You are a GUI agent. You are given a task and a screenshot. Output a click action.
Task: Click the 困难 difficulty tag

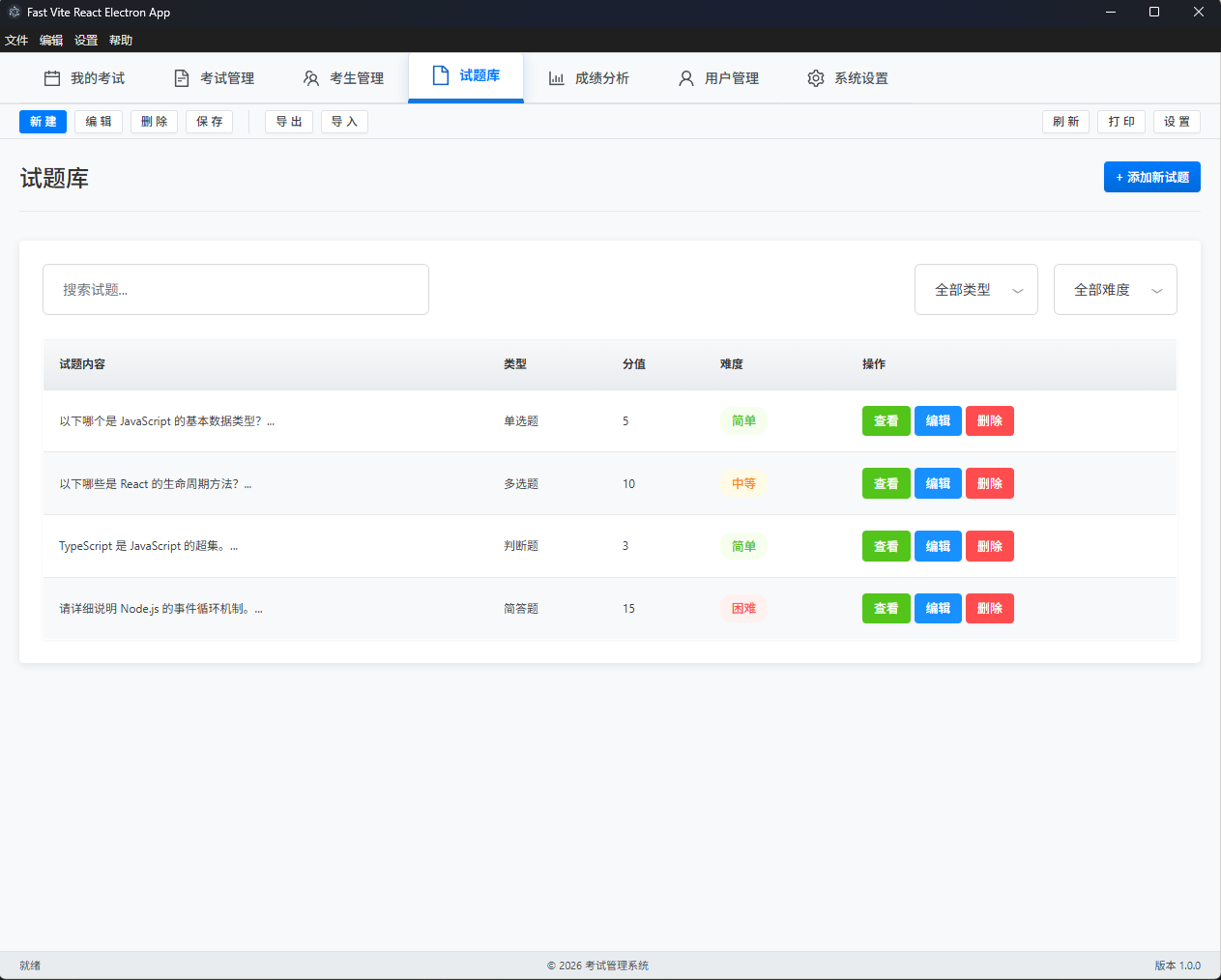tap(743, 609)
